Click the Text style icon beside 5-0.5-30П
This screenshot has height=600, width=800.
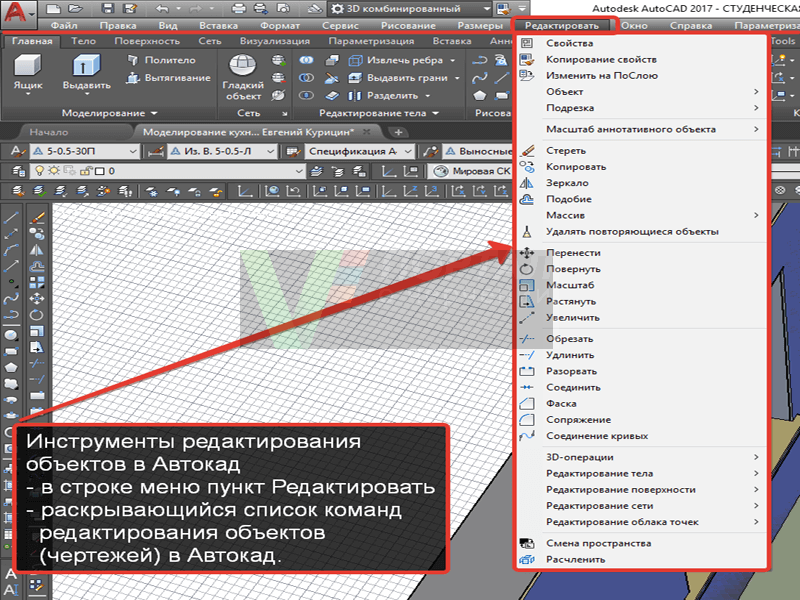18,152
